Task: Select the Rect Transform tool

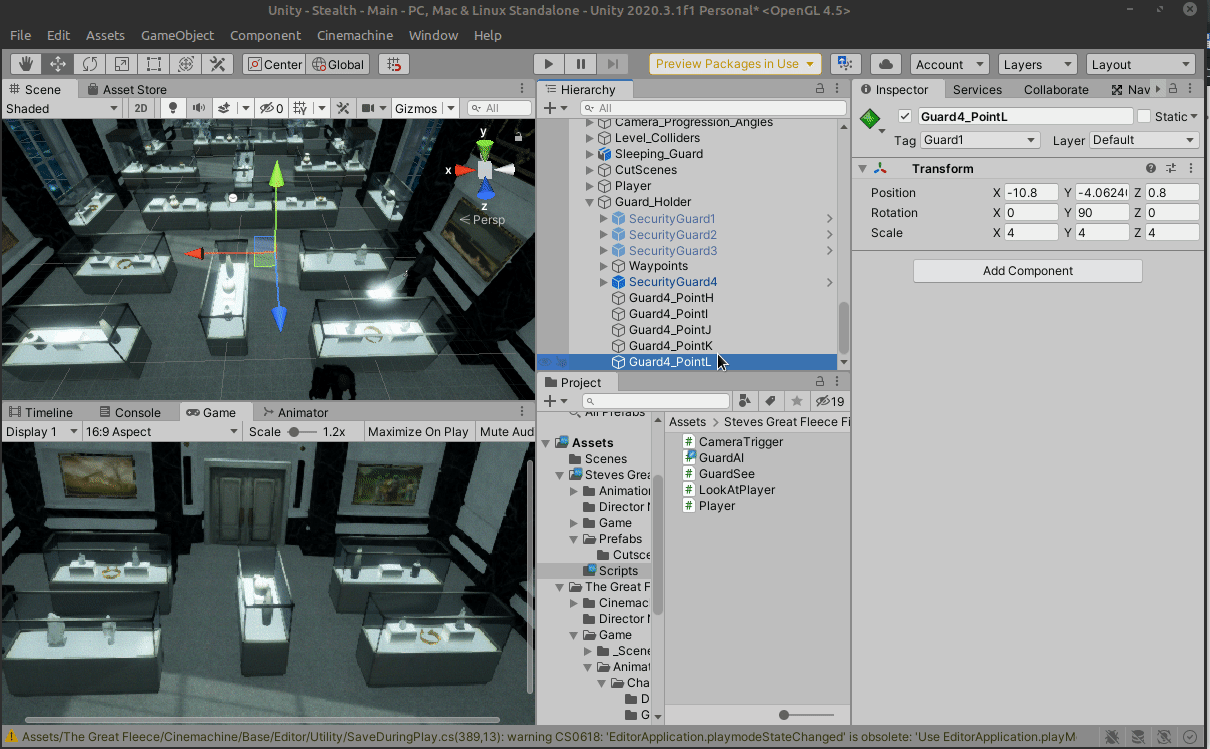Action: point(153,64)
